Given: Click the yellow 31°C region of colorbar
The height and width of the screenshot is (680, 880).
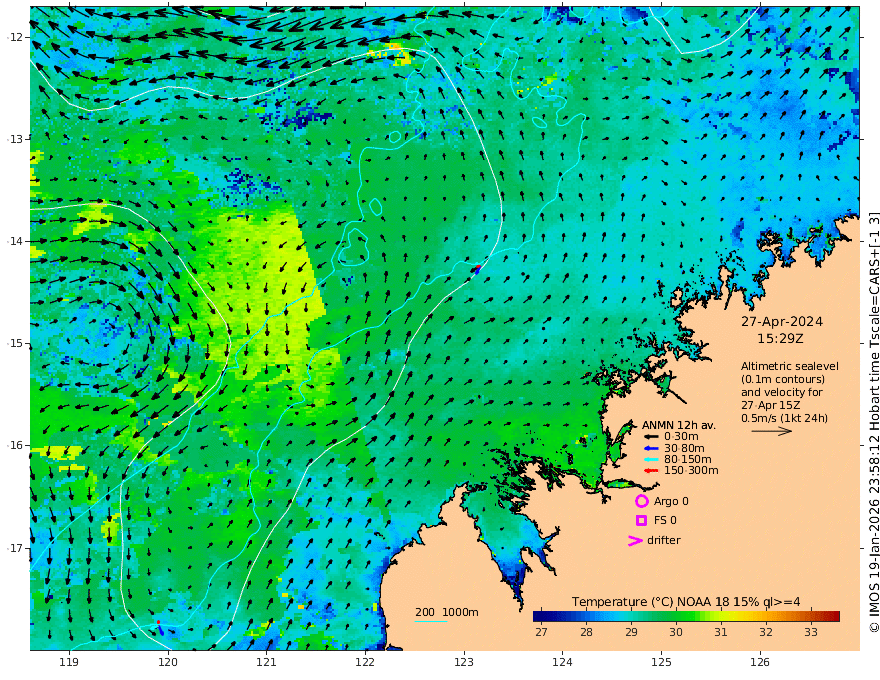Looking at the screenshot, I should click(721, 617).
